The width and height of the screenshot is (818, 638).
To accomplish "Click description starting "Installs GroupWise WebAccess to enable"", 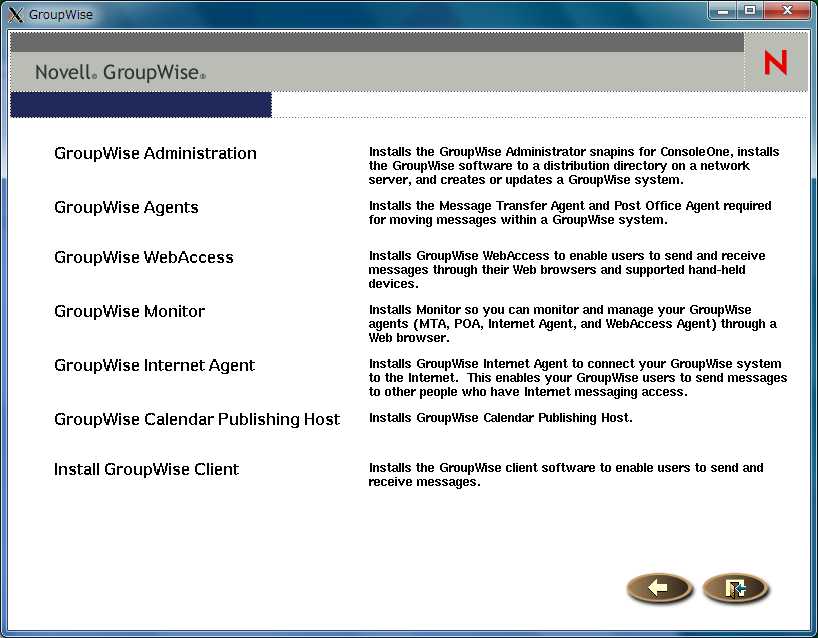I will tap(567, 270).
